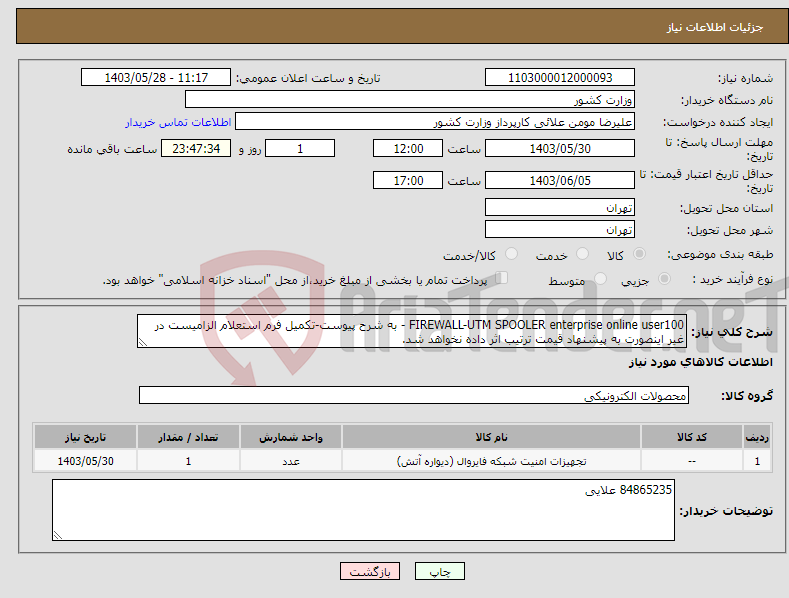
Task: Click the اطلاعات کالاهای مورد نیاز section heading
Action: (x=700, y=362)
